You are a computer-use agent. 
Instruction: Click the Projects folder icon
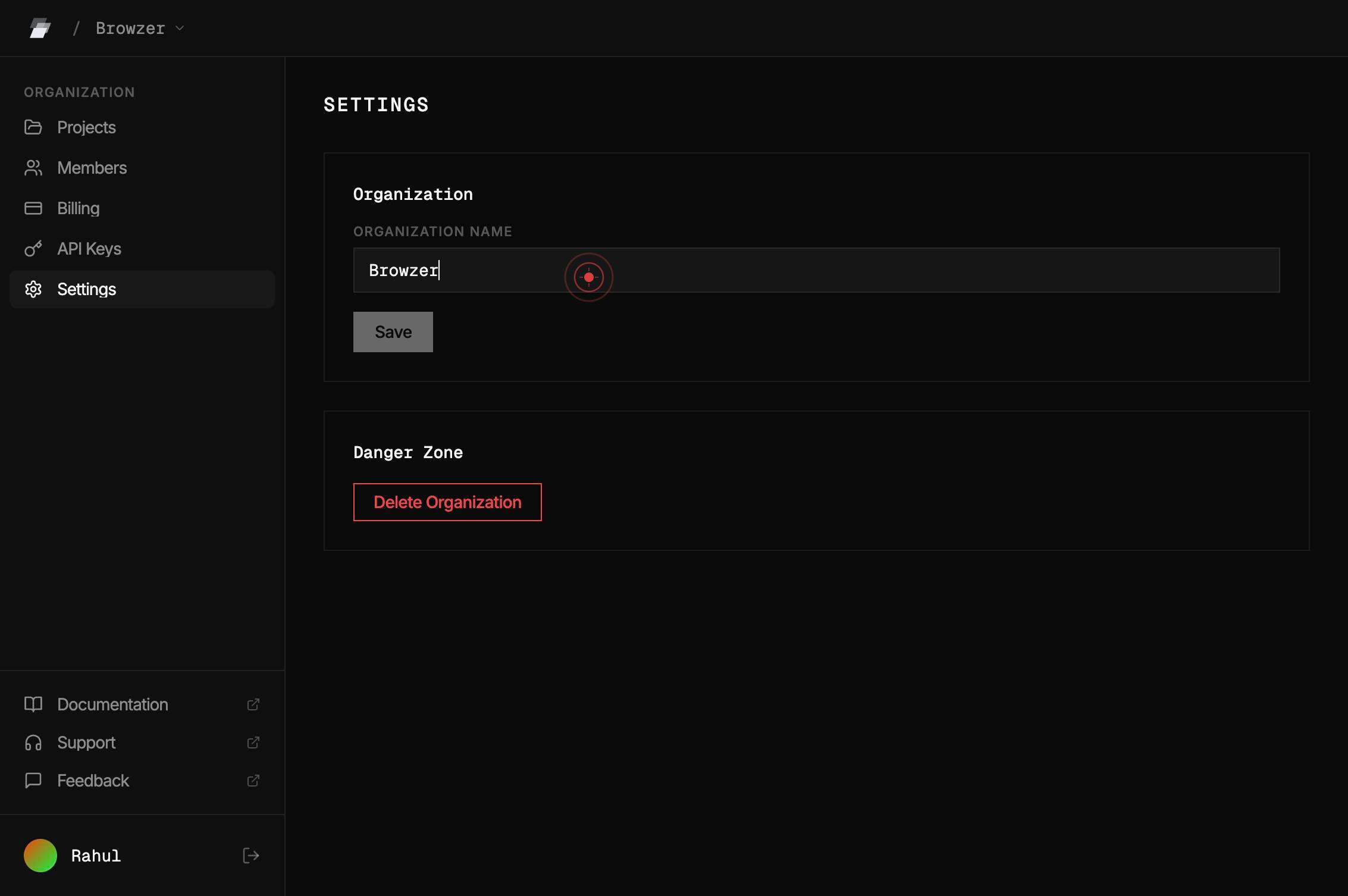pos(33,127)
